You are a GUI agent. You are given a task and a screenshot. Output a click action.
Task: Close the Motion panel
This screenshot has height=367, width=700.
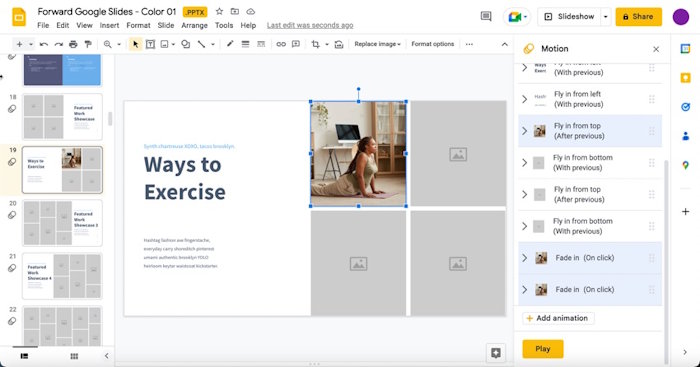tap(656, 49)
